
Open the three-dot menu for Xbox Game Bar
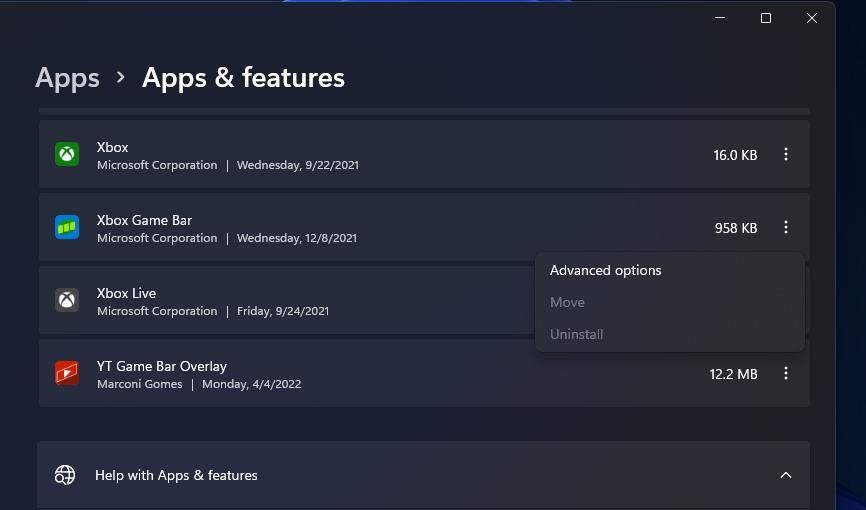coord(785,227)
